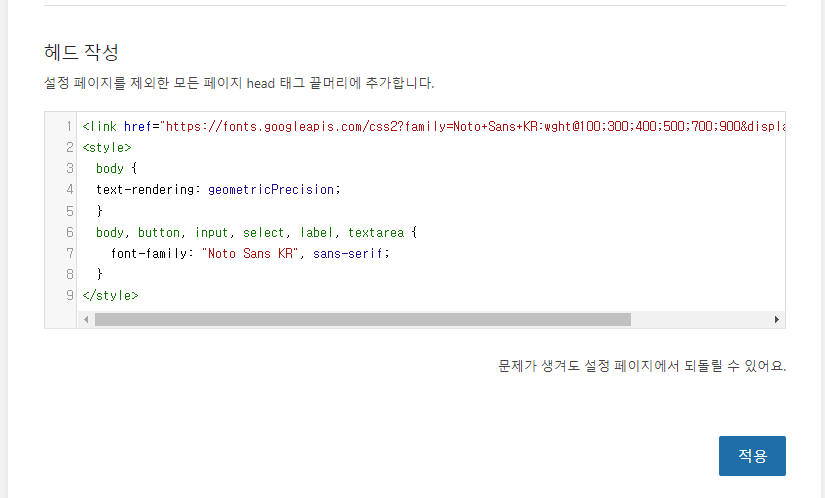Image resolution: width=825 pixels, height=498 pixels.
Task: Click the textarea selector on line 6
Action: [x=375, y=232]
